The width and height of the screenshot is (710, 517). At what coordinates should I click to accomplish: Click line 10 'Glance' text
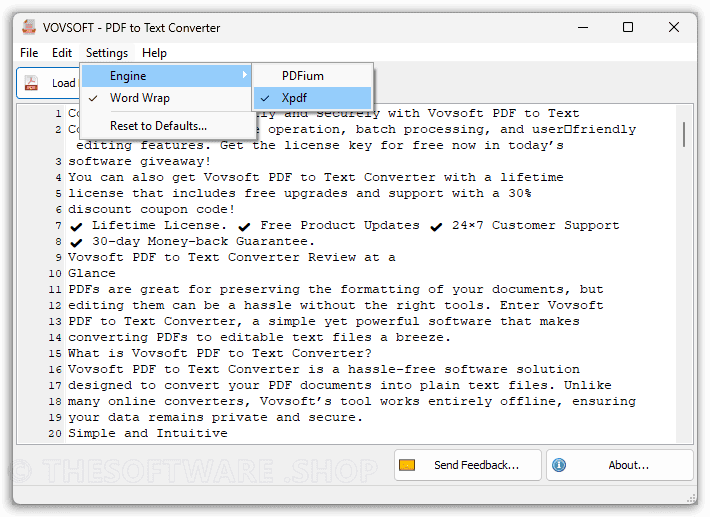pos(92,273)
